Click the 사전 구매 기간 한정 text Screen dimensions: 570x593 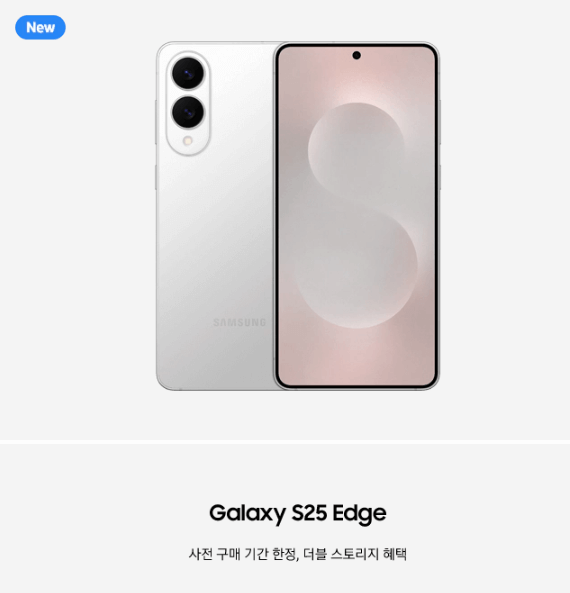click(x=243, y=554)
